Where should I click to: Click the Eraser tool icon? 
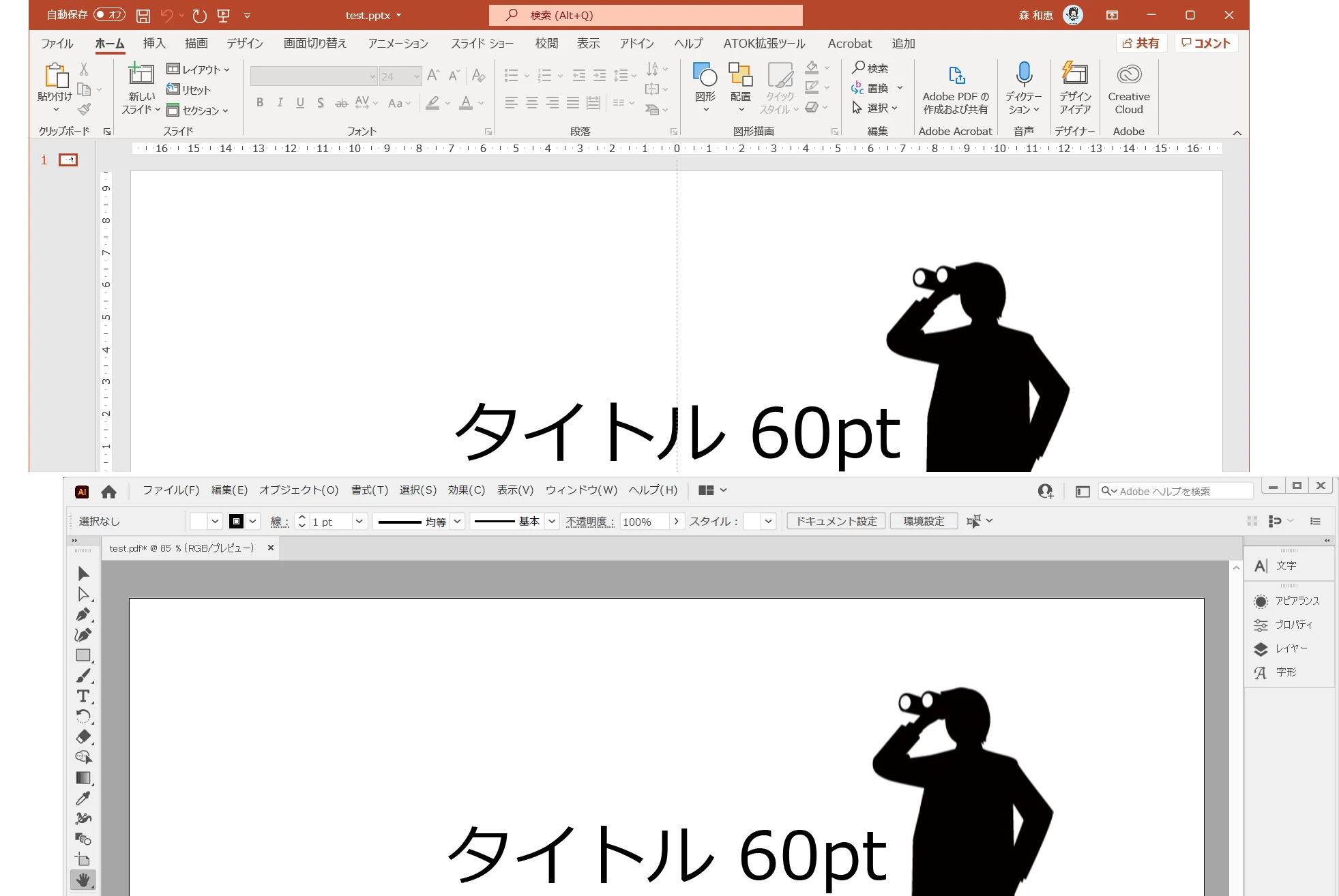pyautogui.click(x=83, y=736)
